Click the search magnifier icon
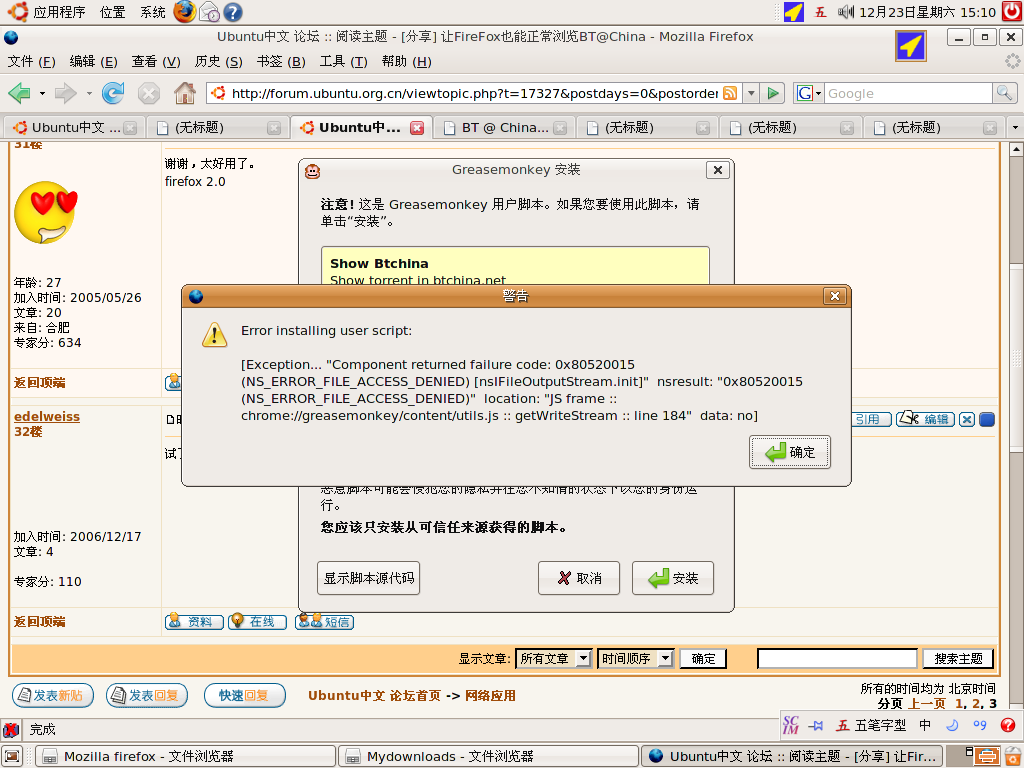Viewport: 1024px width, 768px height. click(x=1004, y=93)
